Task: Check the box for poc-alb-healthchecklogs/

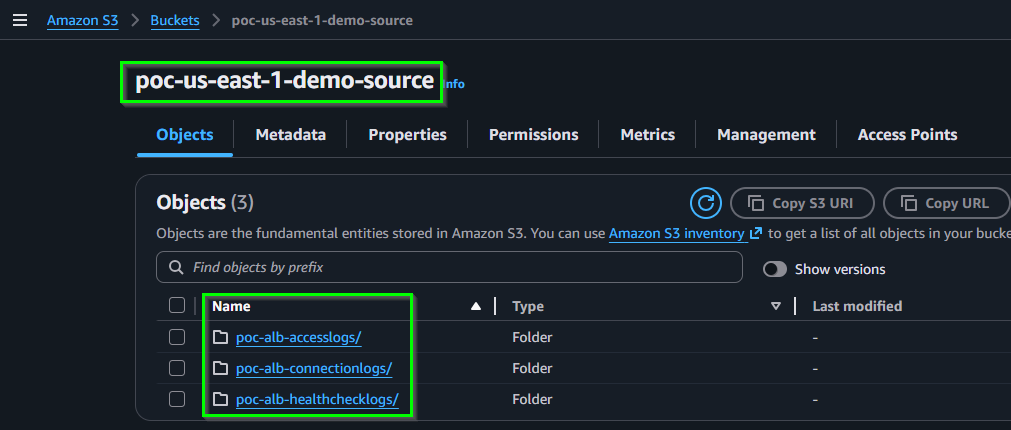Action: tap(177, 400)
